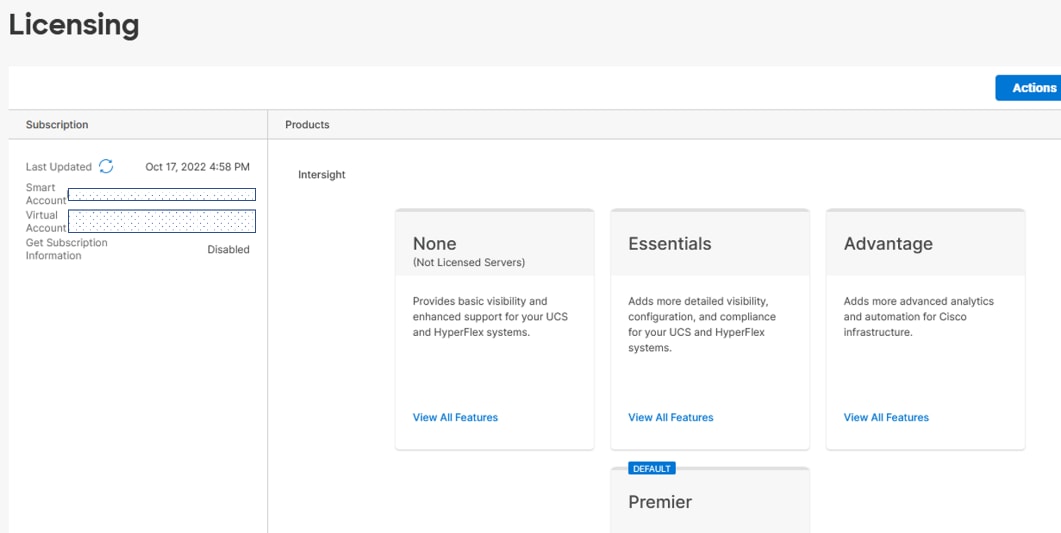This screenshot has width=1061, height=533.
Task: Refresh the Last Updated subscription icon
Action: 106,166
